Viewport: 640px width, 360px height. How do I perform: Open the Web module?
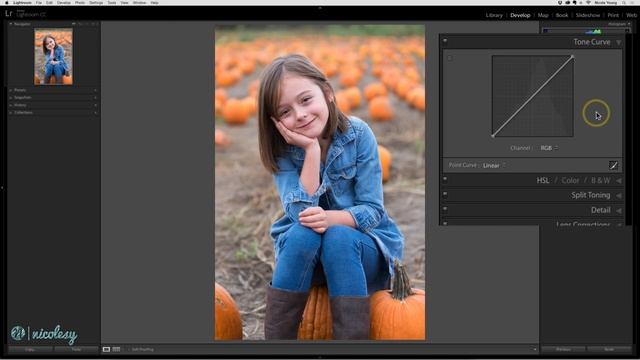[631, 15]
